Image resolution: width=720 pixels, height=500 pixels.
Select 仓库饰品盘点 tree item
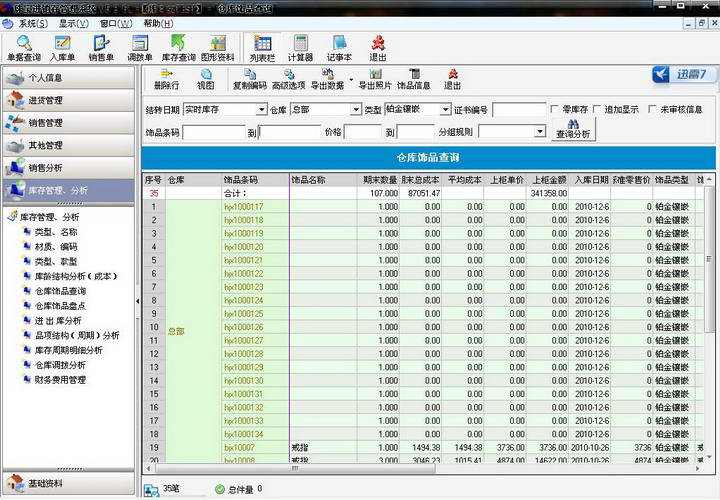(x=61, y=306)
